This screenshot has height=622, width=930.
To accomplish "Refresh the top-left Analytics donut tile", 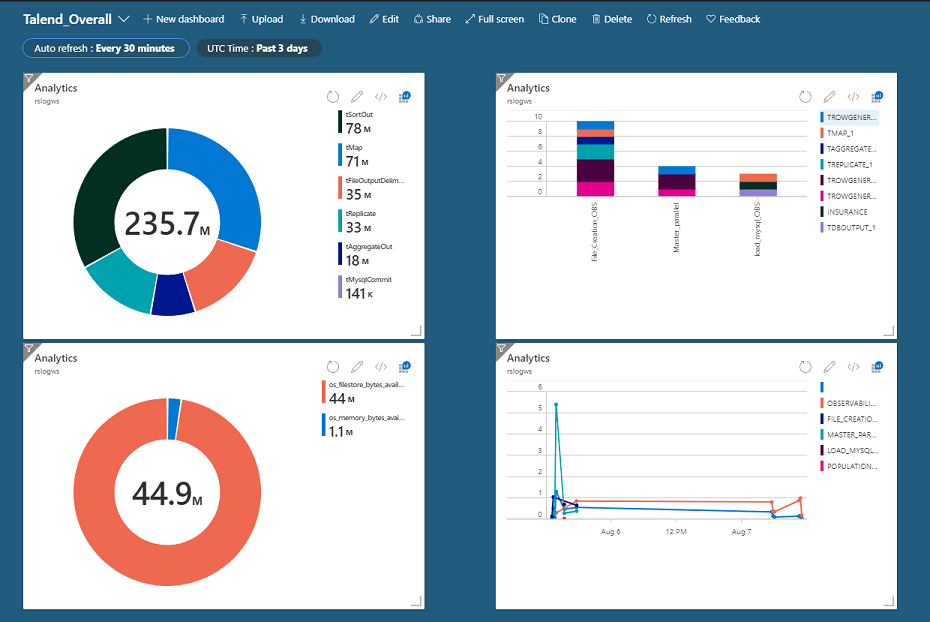I will point(333,97).
